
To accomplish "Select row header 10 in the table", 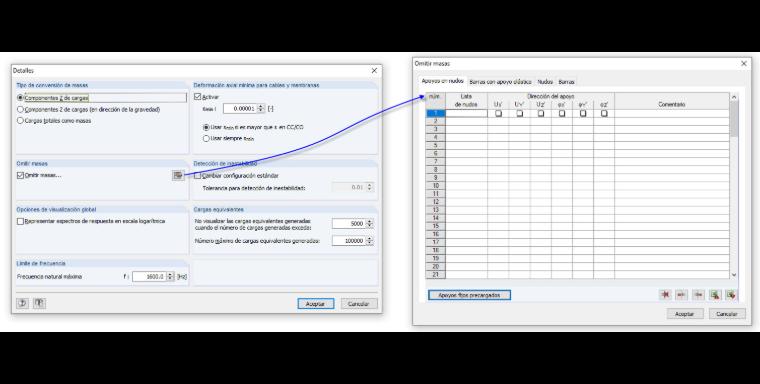I will click(435, 186).
